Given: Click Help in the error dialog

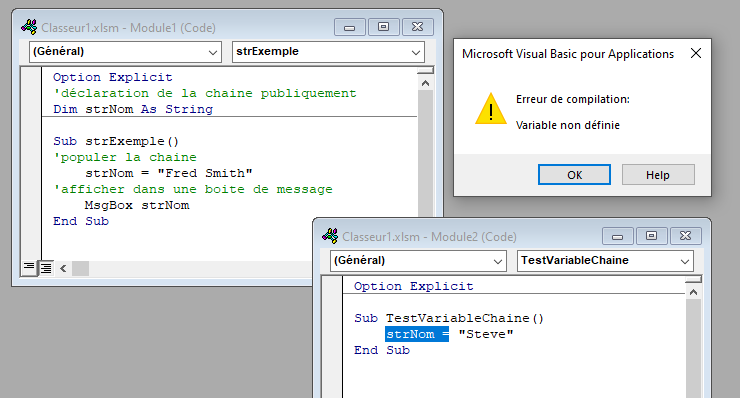Looking at the screenshot, I should 658,175.
